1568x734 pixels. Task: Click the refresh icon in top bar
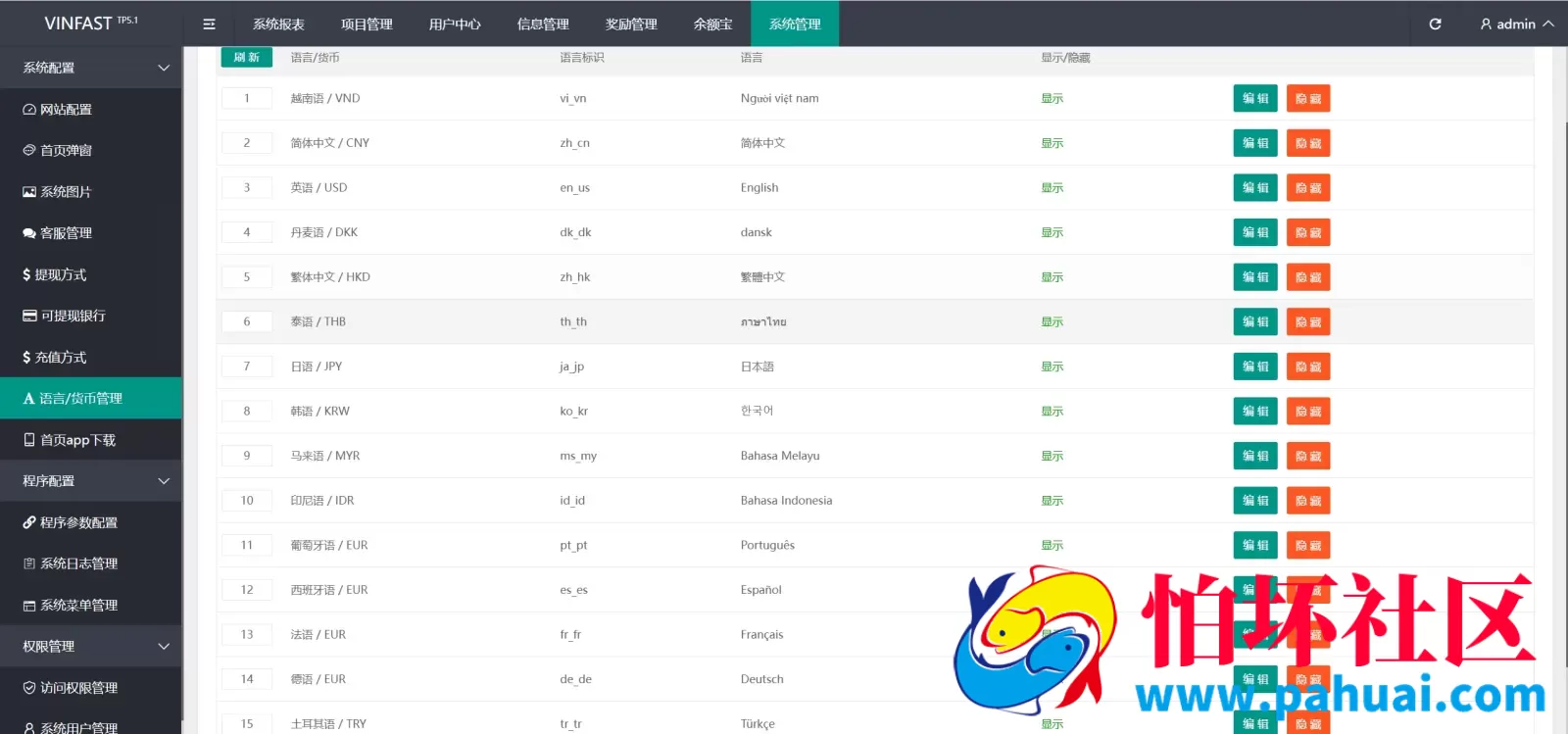[x=1435, y=24]
